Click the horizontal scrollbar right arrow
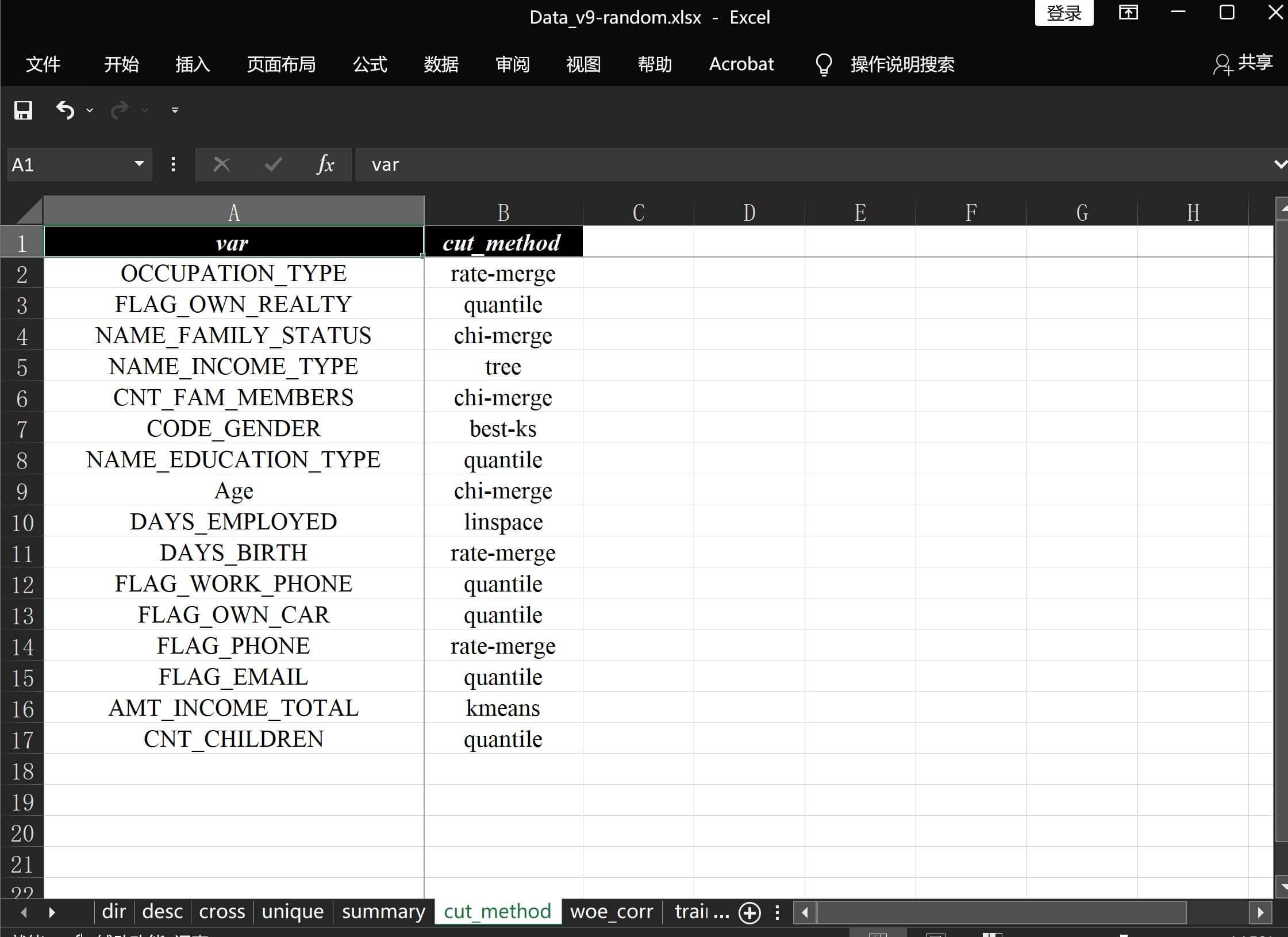 point(1260,912)
